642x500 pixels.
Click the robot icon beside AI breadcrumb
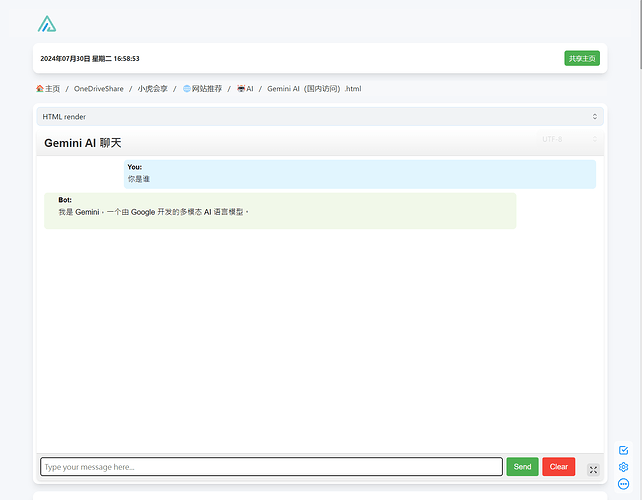241,88
